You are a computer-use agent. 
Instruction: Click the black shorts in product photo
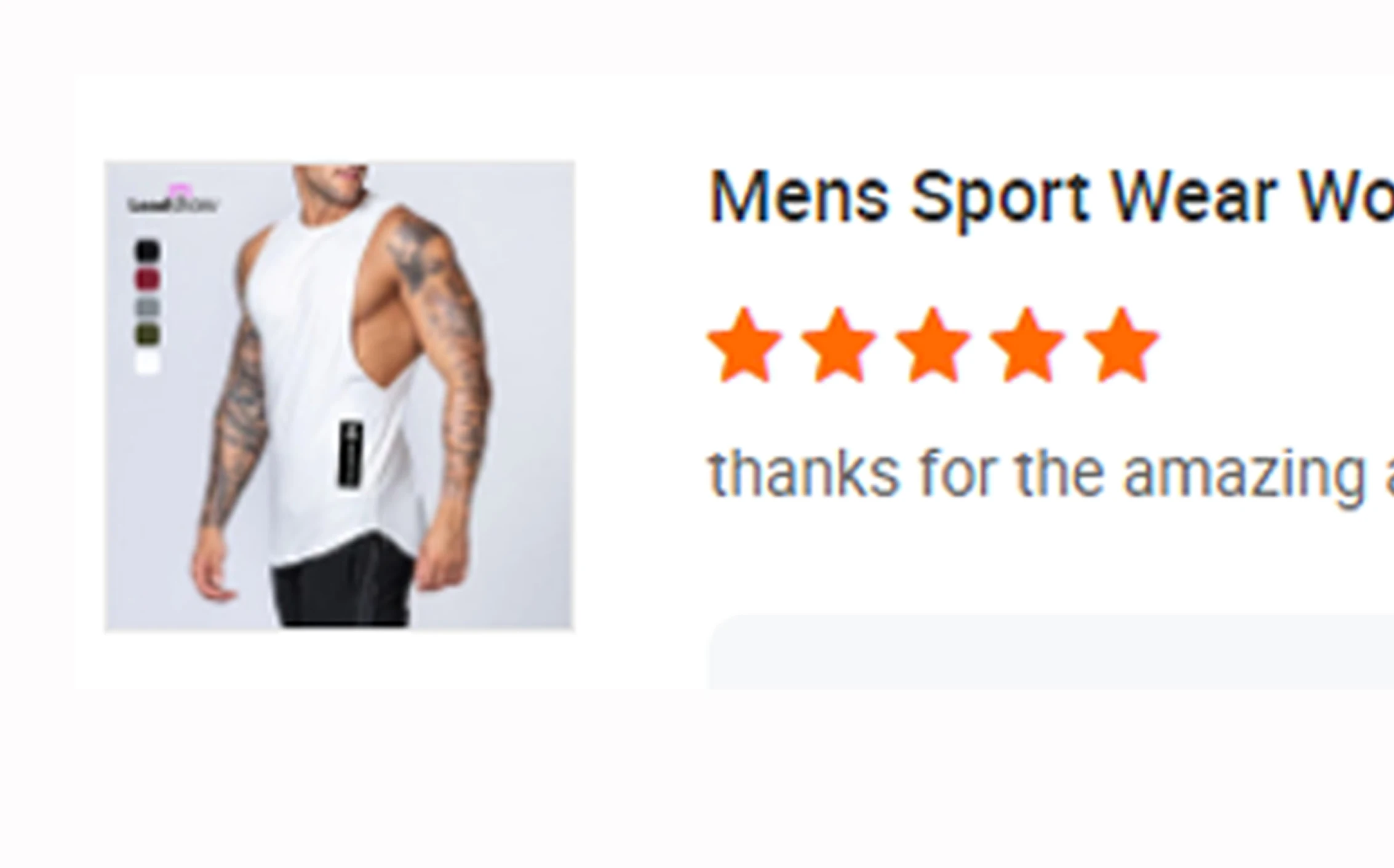pyautogui.click(x=341, y=584)
